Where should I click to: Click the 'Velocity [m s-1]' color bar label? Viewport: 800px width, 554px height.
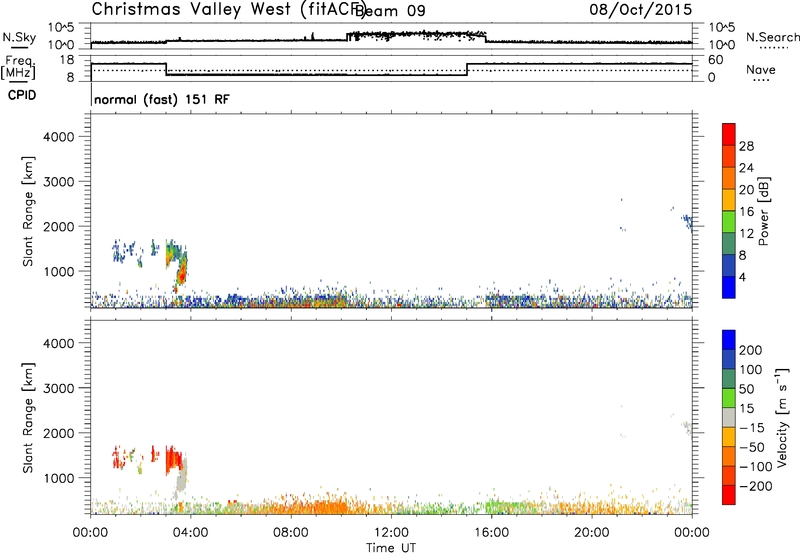click(782, 418)
